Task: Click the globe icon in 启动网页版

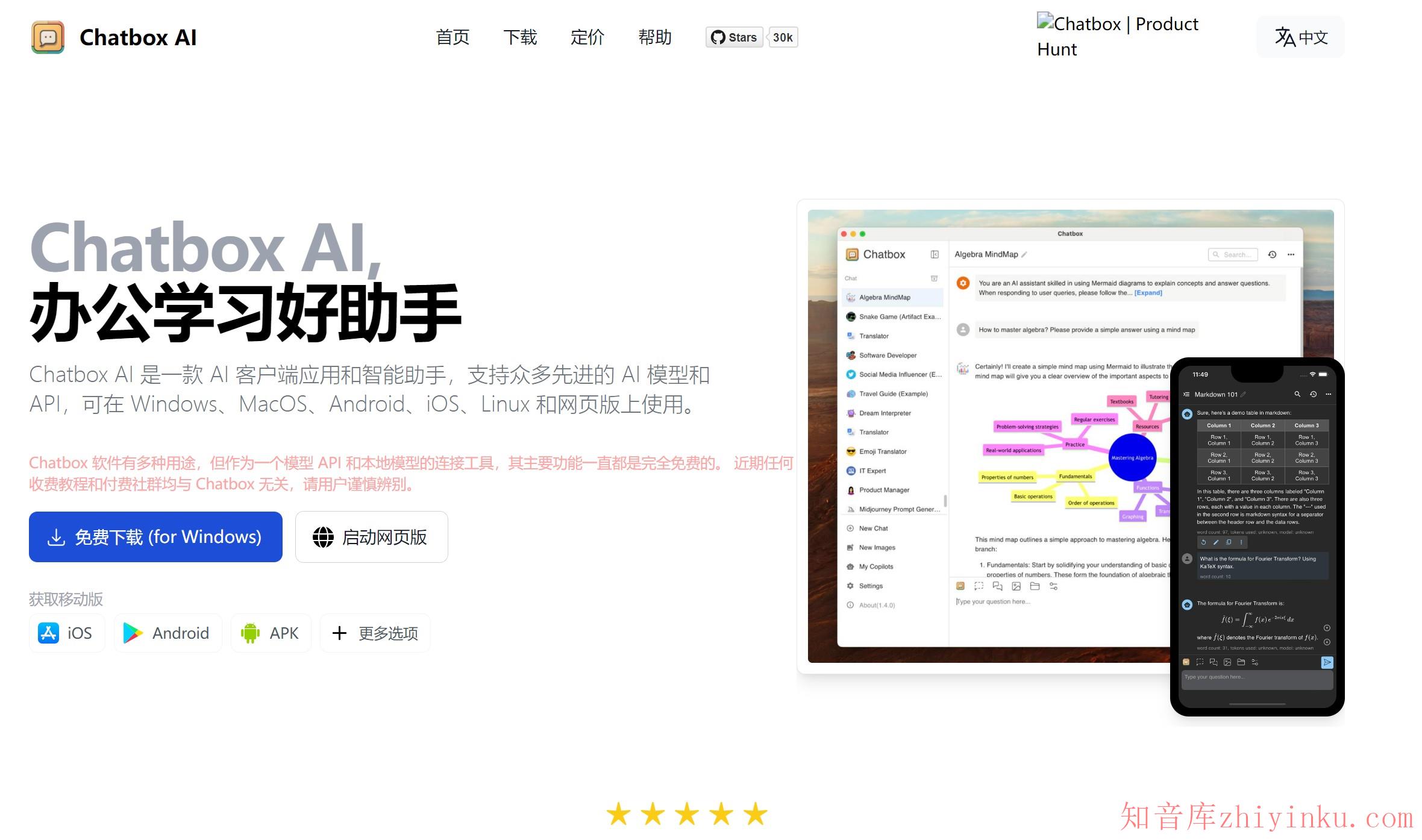Action: pyautogui.click(x=323, y=537)
